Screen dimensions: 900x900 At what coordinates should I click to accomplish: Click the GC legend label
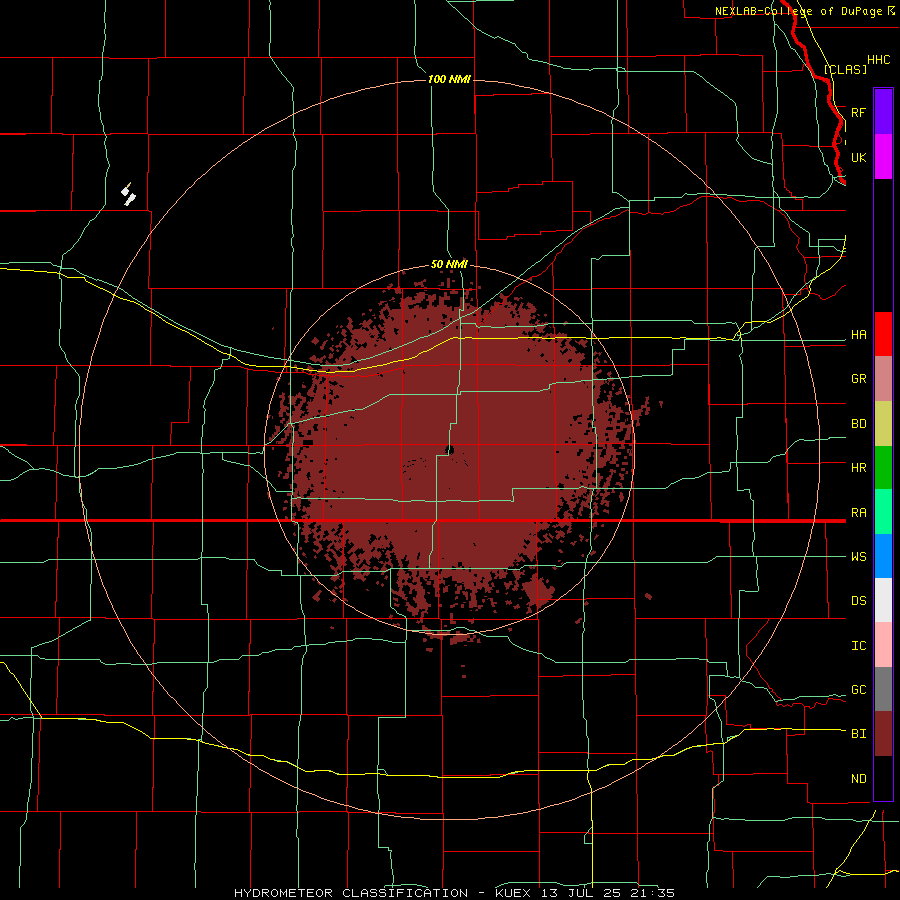[x=859, y=690]
